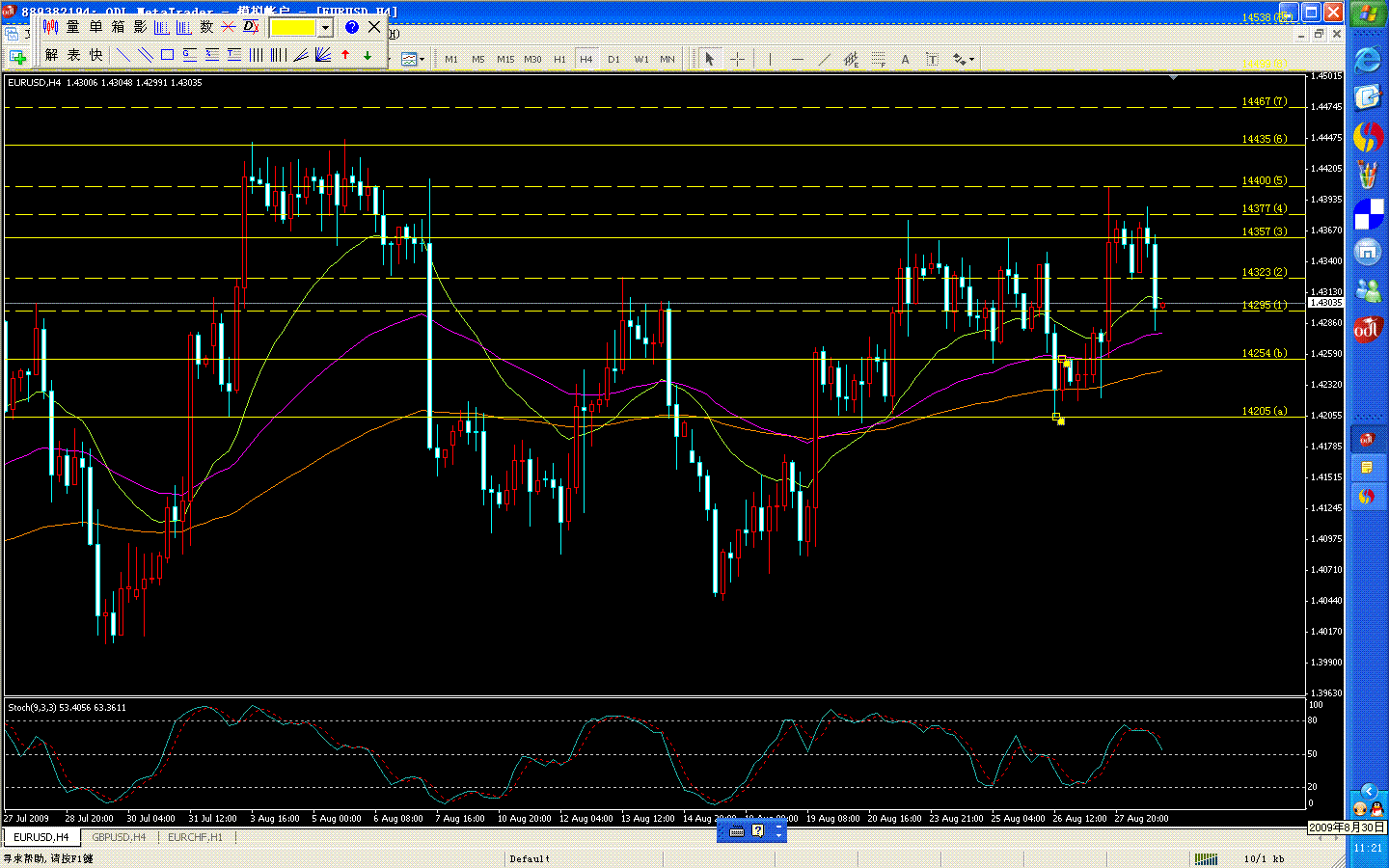
Task: Select the Fibonacci retracement tool
Action: pyautogui.click(x=878, y=59)
